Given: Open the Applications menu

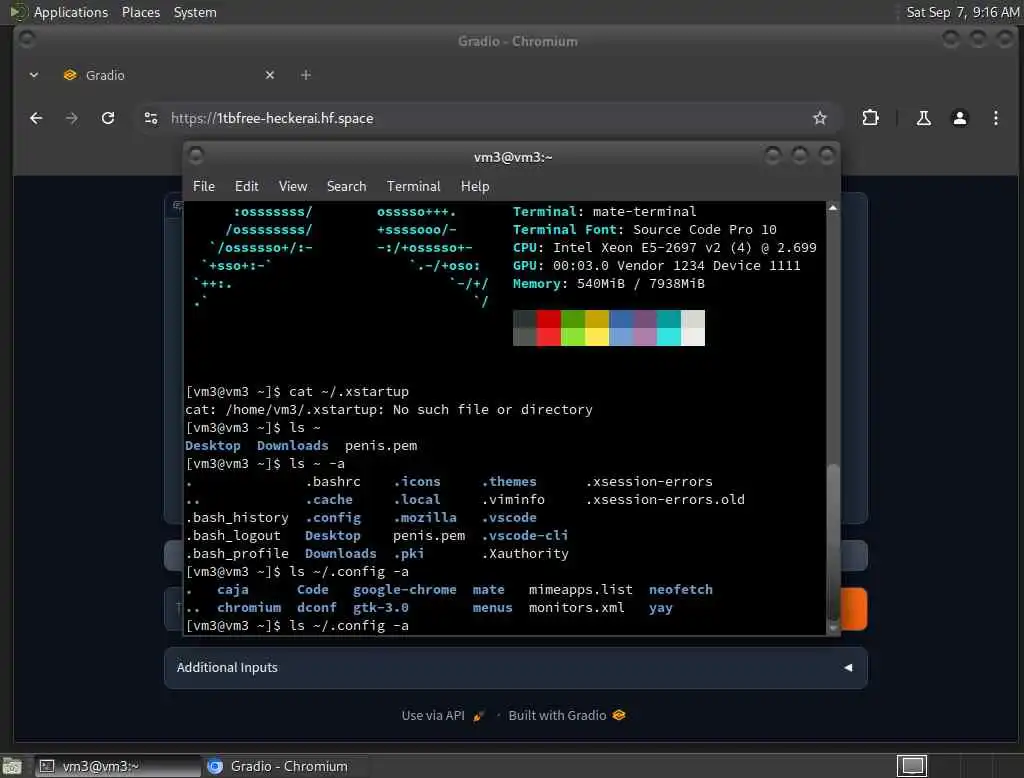Looking at the screenshot, I should (71, 12).
